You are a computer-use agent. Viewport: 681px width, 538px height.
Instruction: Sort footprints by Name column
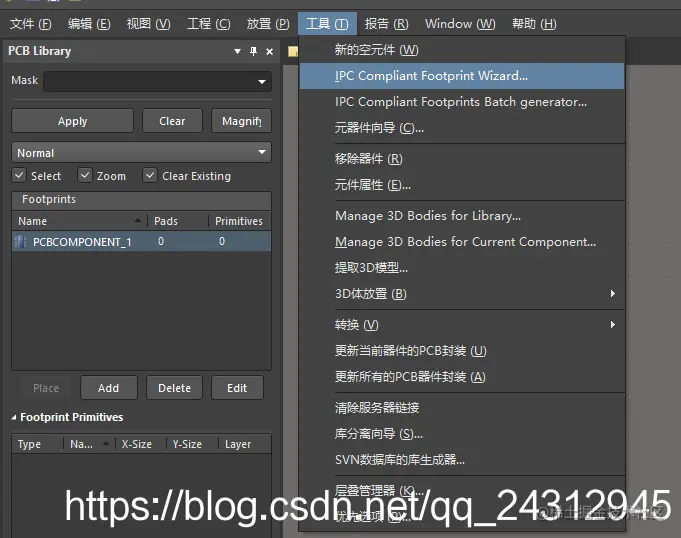coord(79,221)
